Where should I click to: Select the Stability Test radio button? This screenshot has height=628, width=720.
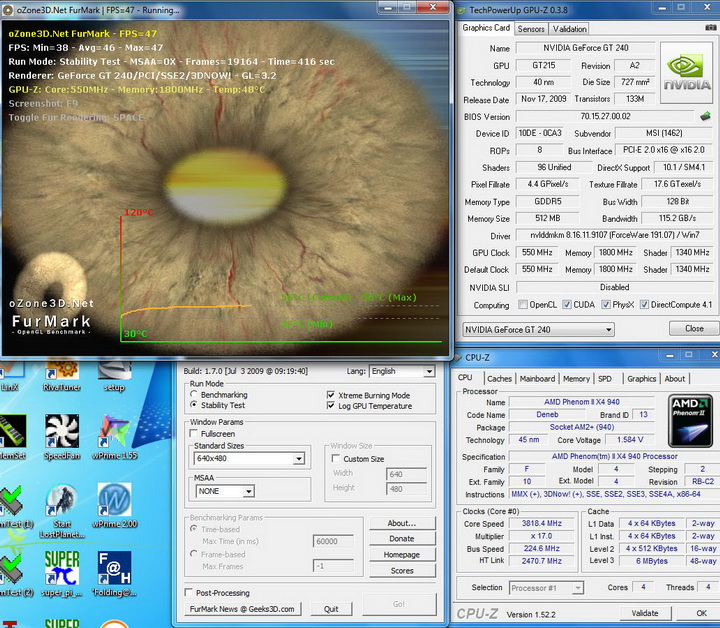[x=194, y=405]
